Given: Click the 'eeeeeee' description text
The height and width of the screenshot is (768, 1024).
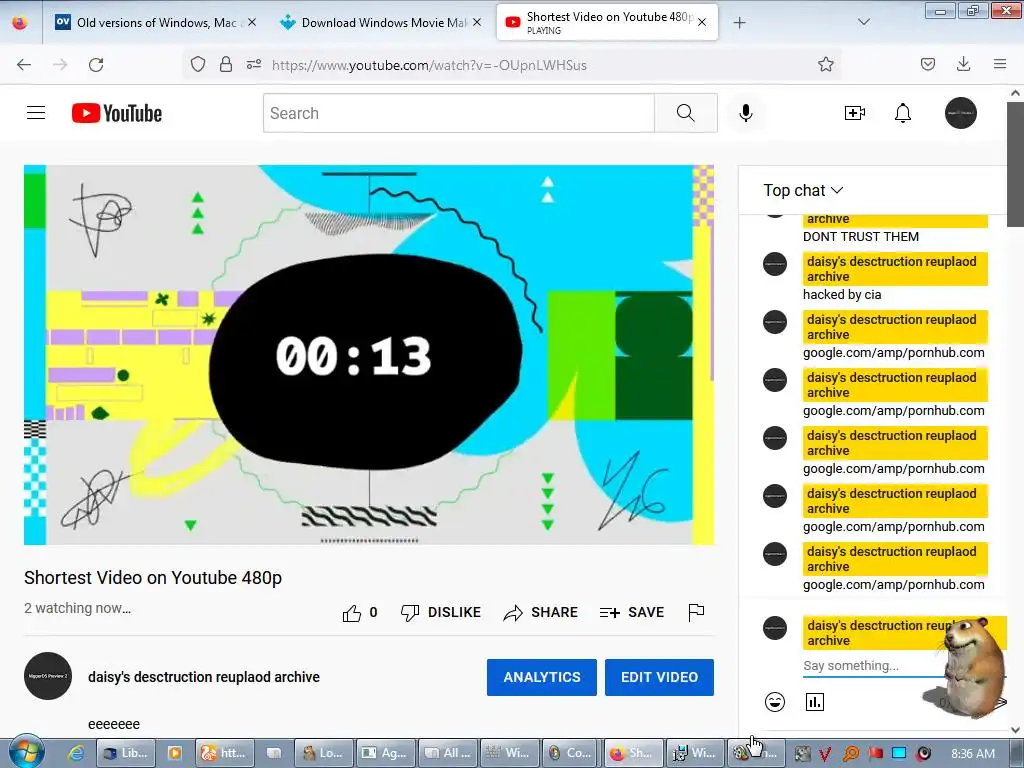Looking at the screenshot, I should (x=114, y=724).
